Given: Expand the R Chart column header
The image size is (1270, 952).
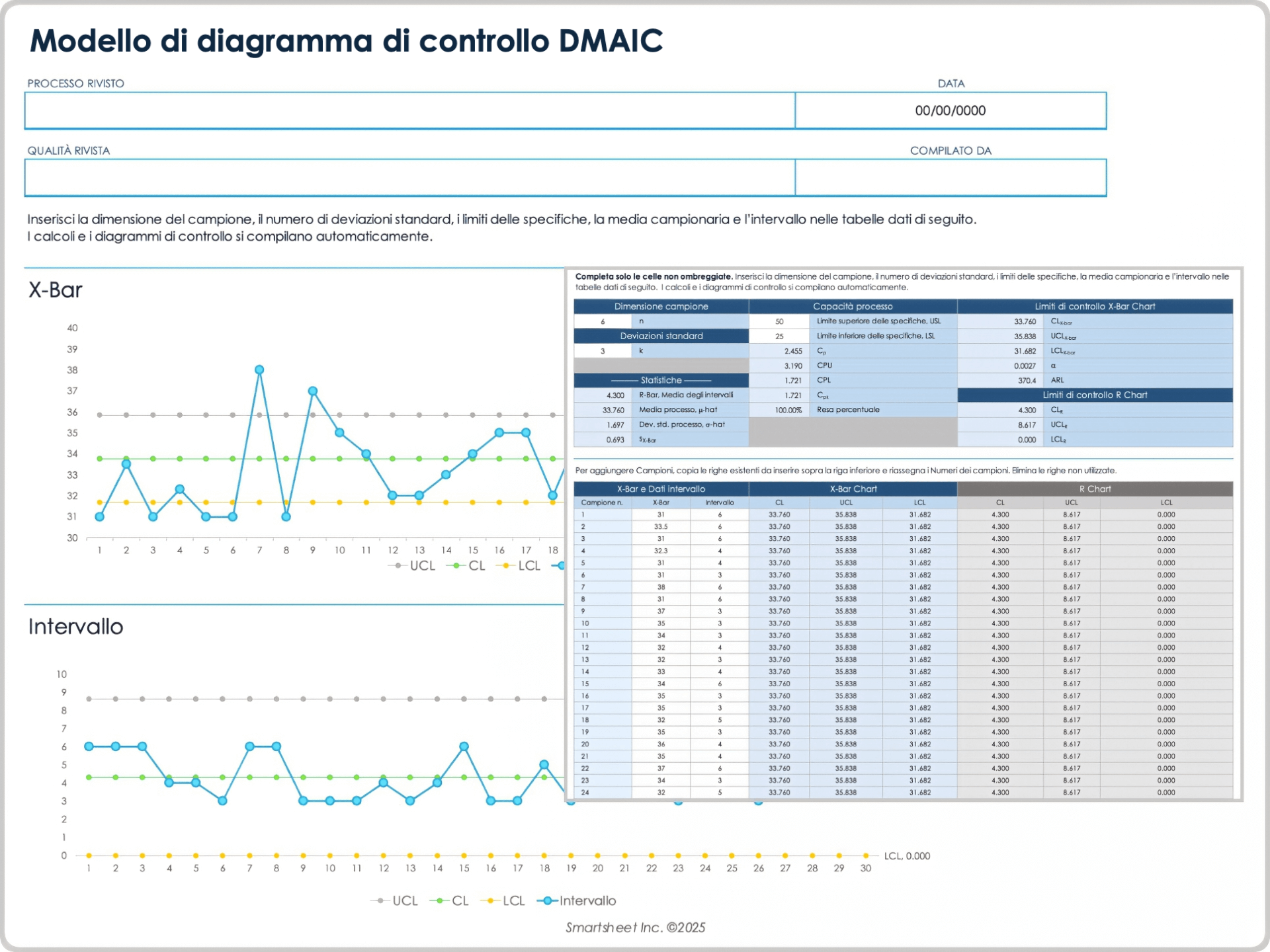Looking at the screenshot, I should coord(1095,489).
